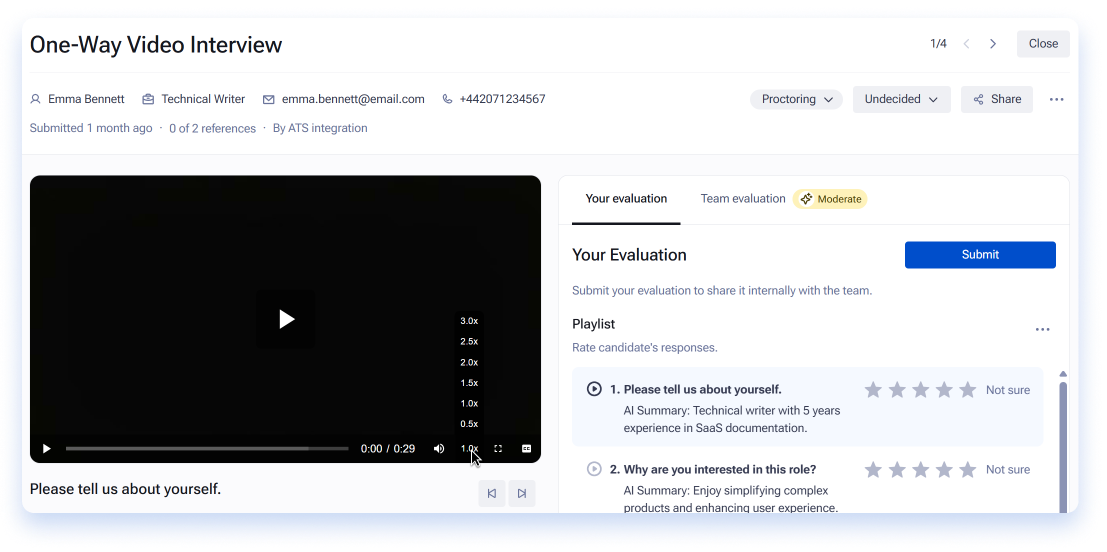Rate question 1 four stars
Image resolution: width=1107 pixels, height=552 pixels.
(945, 390)
